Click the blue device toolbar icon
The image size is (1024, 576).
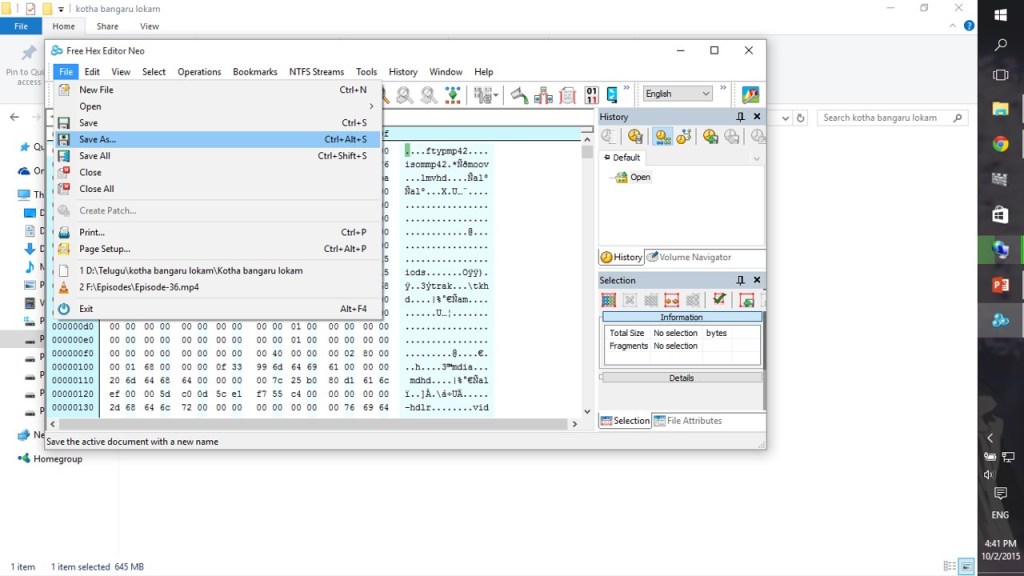pos(612,95)
